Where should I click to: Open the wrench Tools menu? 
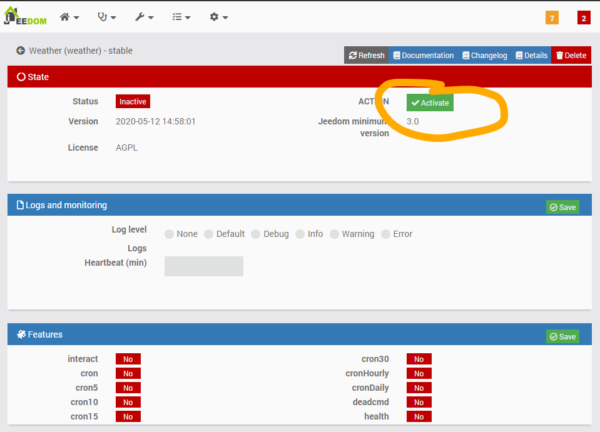coord(144,17)
